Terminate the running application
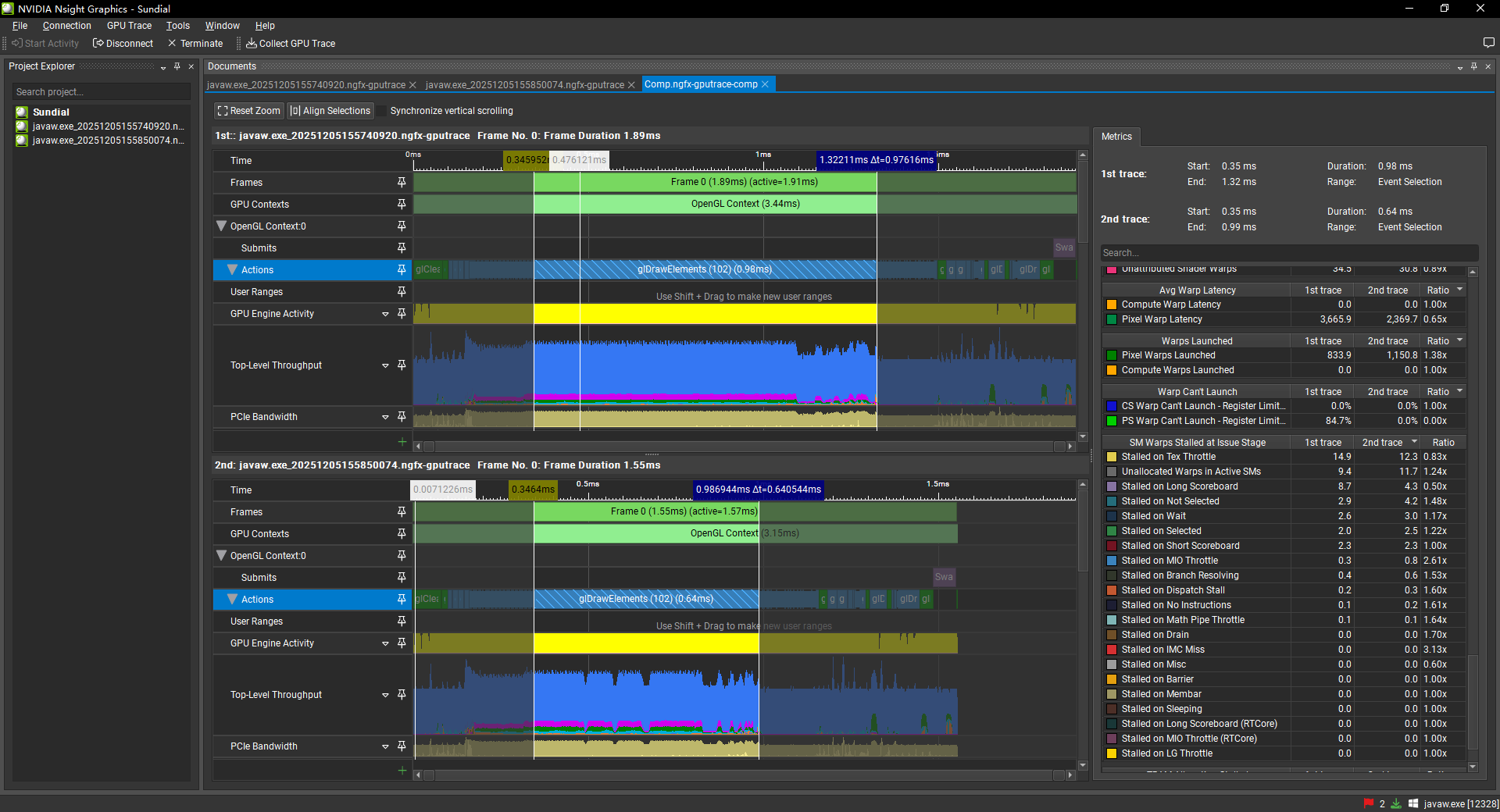 coord(195,44)
